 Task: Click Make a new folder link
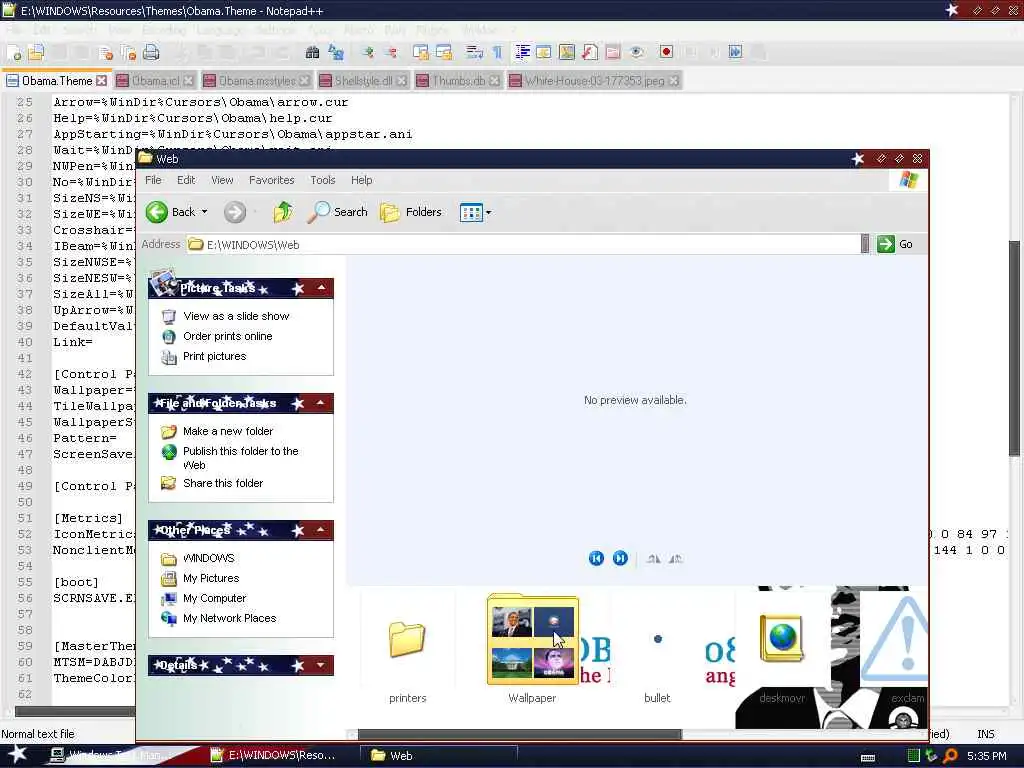(228, 431)
